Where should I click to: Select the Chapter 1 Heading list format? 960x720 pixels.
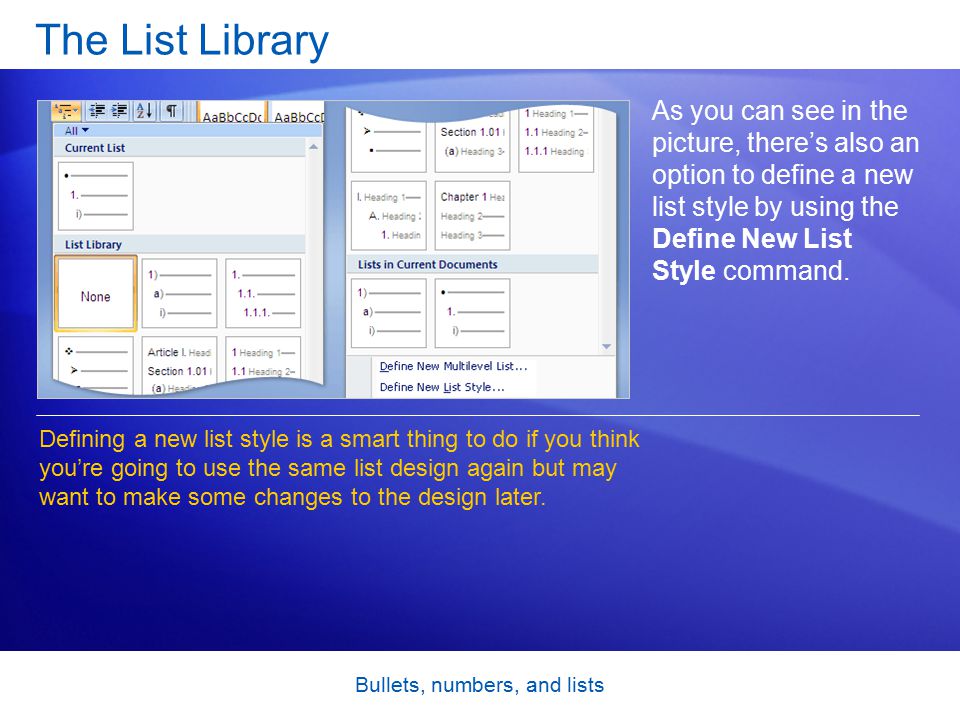point(472,216)
